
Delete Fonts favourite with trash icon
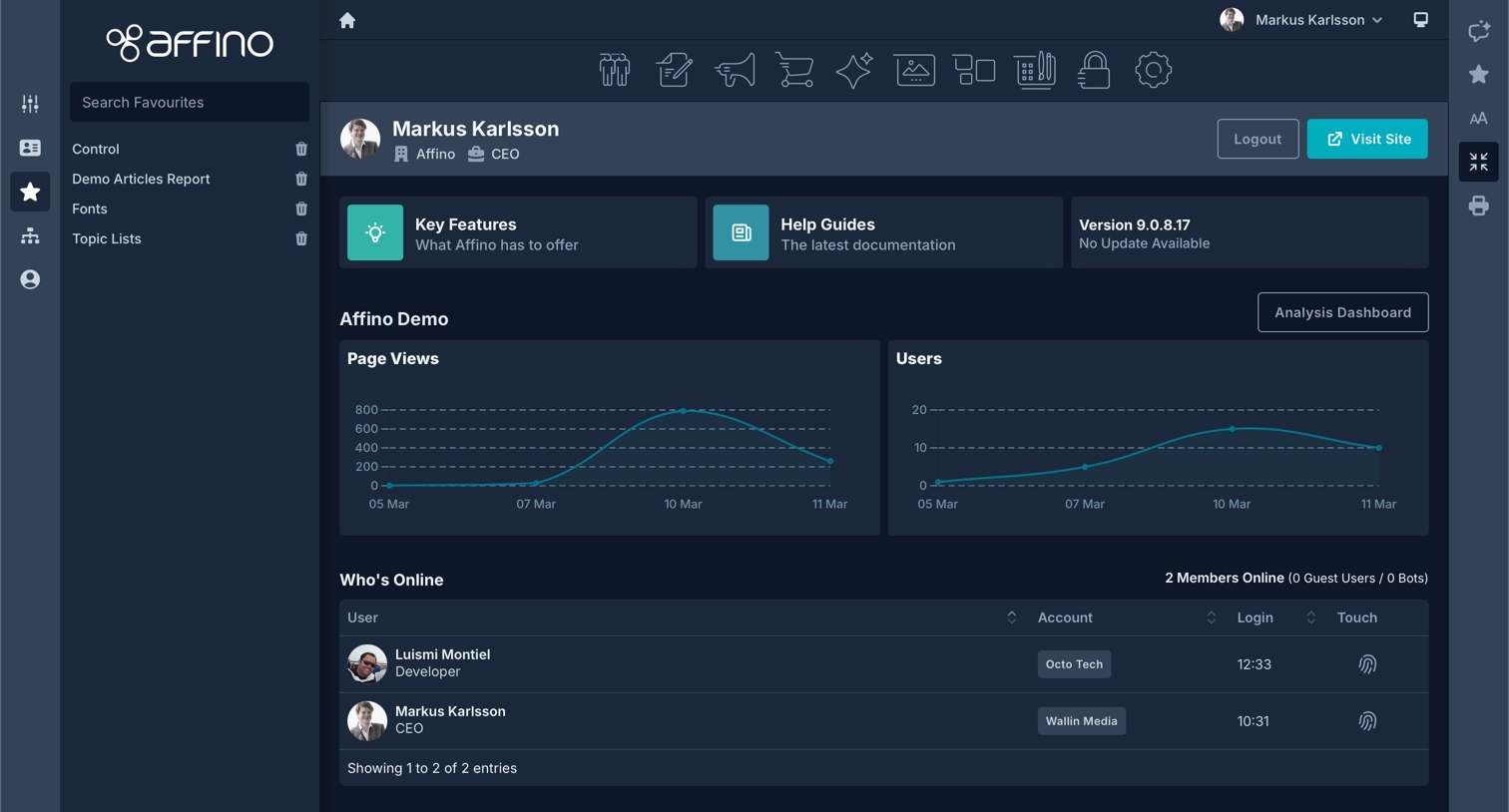pos(301,208)
